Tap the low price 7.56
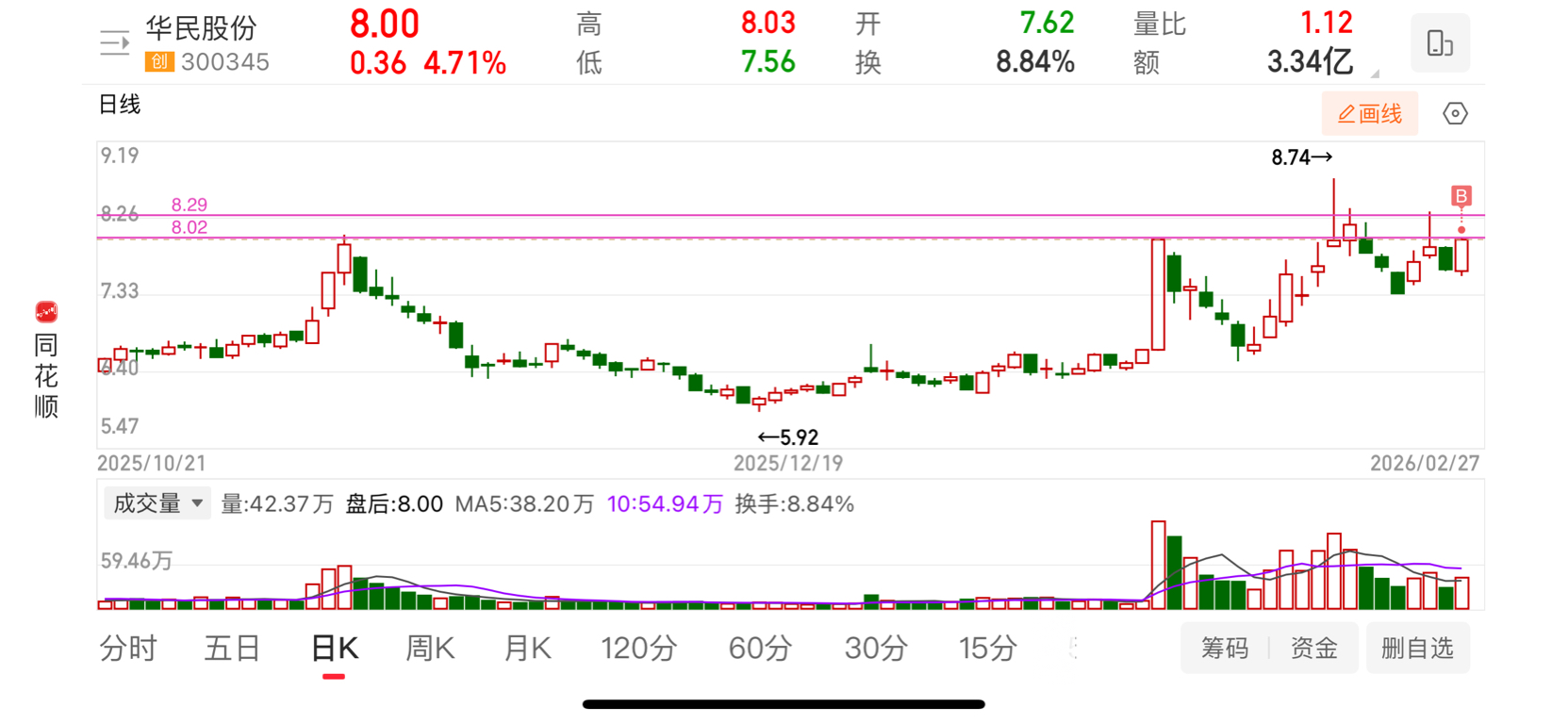 coord(768,62)
